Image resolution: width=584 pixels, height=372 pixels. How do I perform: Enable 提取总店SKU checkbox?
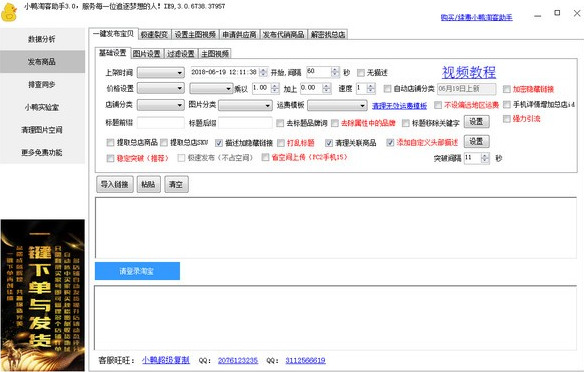point(164,142)
